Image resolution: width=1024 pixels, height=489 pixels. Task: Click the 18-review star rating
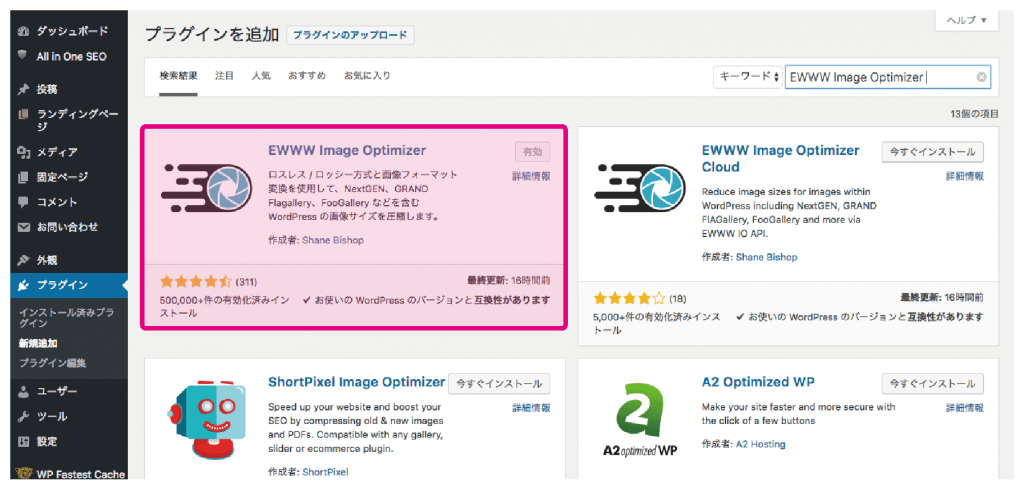click(x=629, y=299)
